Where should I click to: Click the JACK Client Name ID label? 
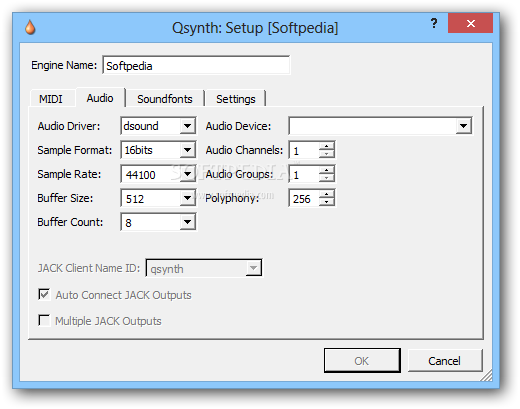click(x=89, y=268)
